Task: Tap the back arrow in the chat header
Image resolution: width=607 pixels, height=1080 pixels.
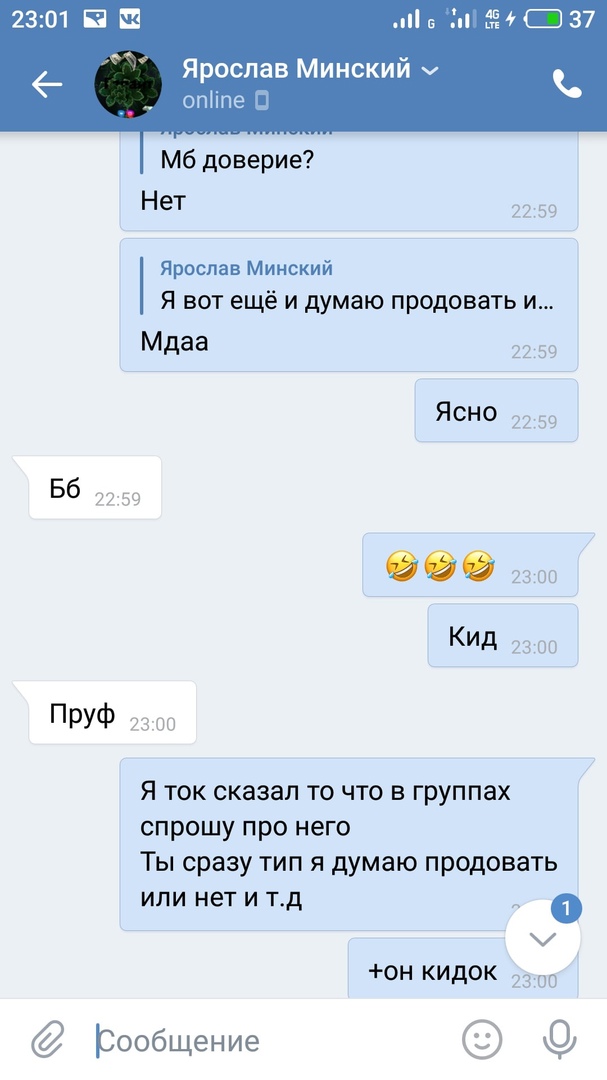Action: point(47,85)
